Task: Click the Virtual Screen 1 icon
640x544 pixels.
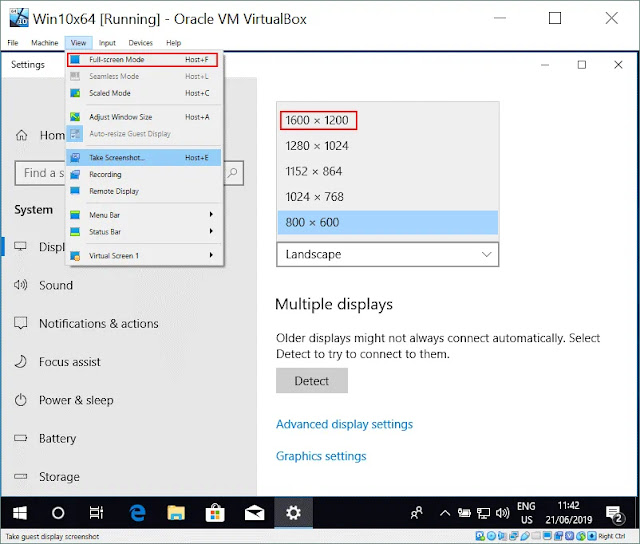Action: click(75, 256)
